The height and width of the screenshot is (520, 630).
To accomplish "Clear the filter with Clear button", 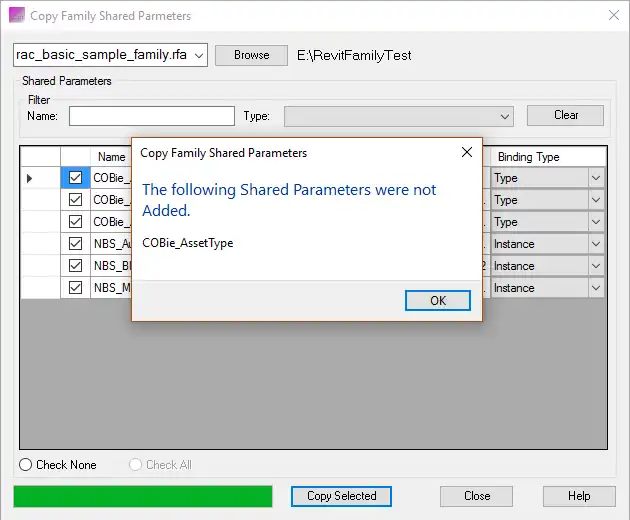I will [x=565, y=115].
